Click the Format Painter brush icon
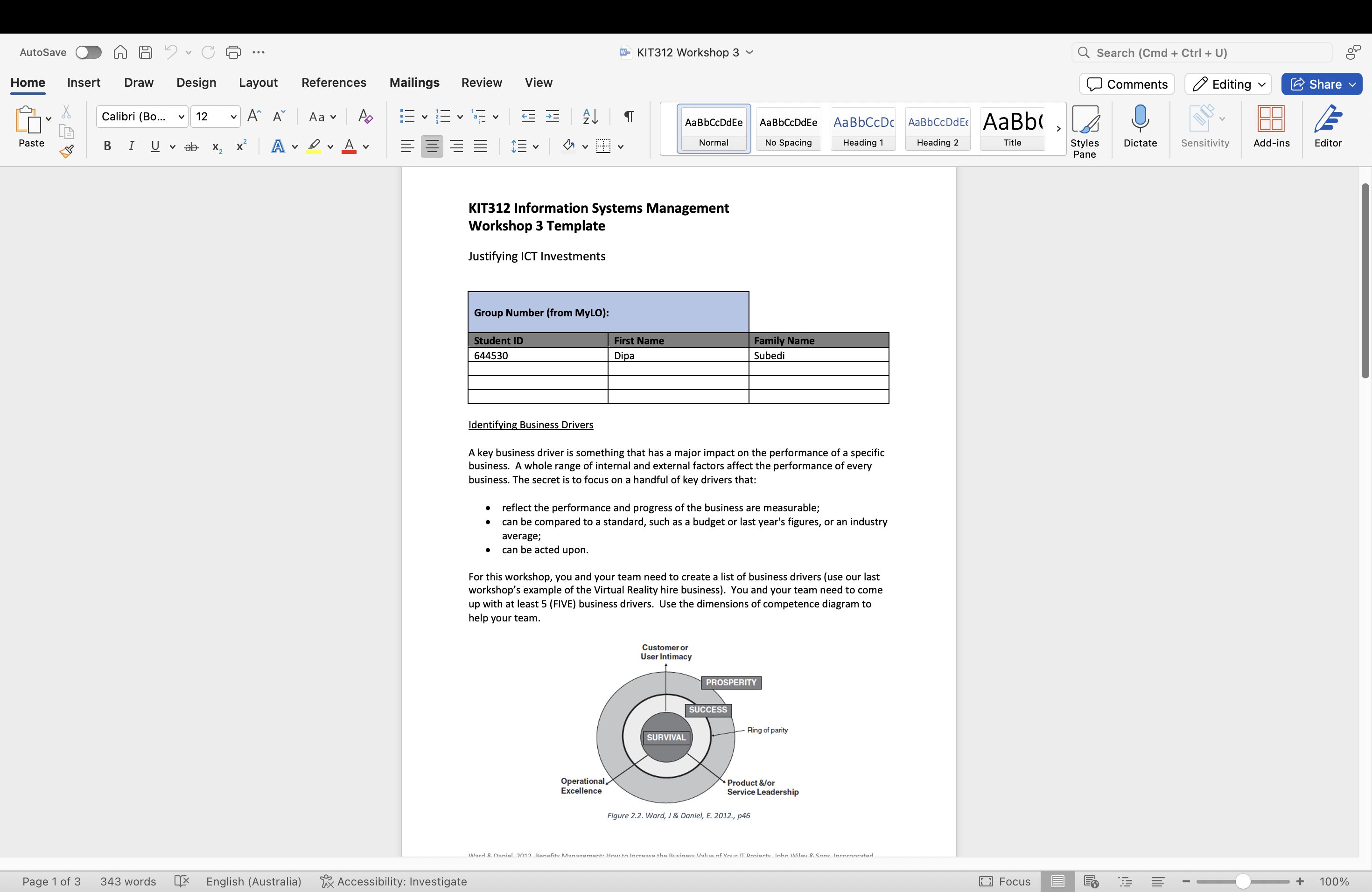This screenshot has width=1372, height=892. tap(66, 152)
